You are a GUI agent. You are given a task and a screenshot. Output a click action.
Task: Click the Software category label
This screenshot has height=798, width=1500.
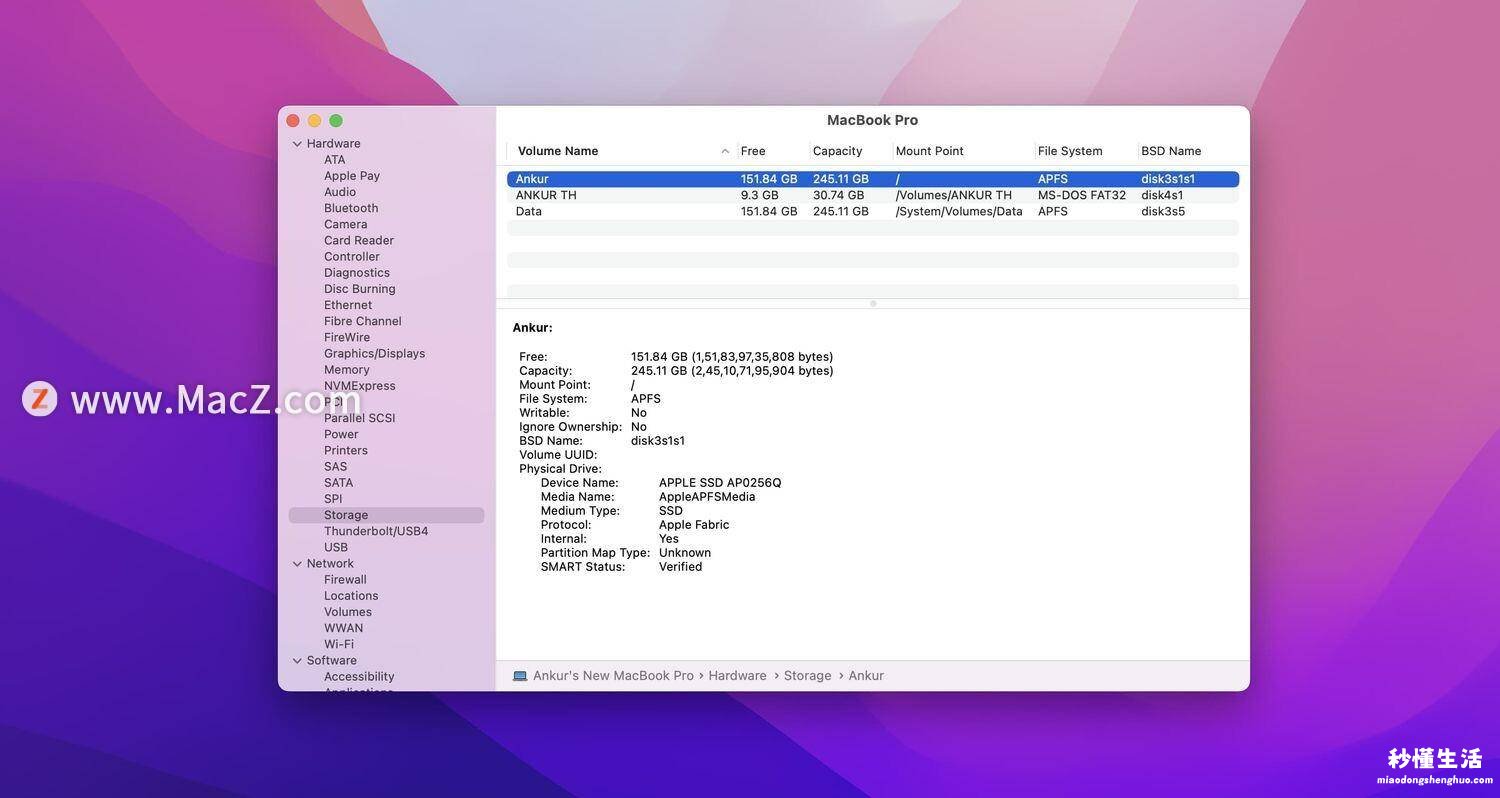[x=331, y=661]
